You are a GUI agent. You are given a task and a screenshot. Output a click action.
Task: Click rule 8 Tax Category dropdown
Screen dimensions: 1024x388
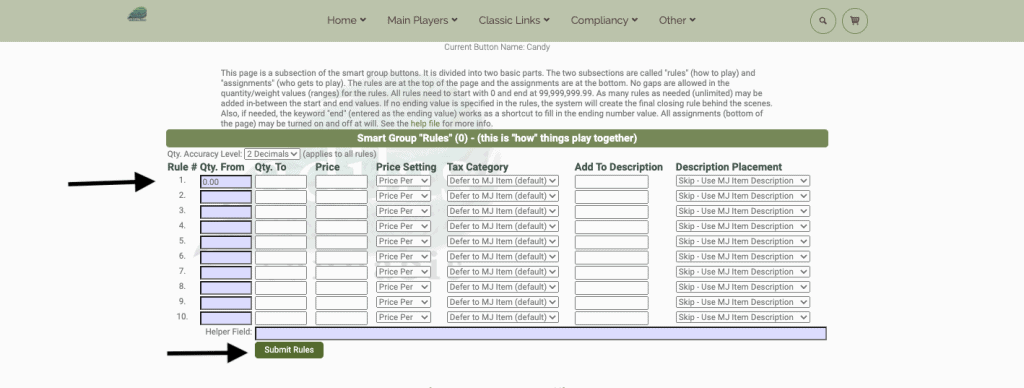pos(503,287)
